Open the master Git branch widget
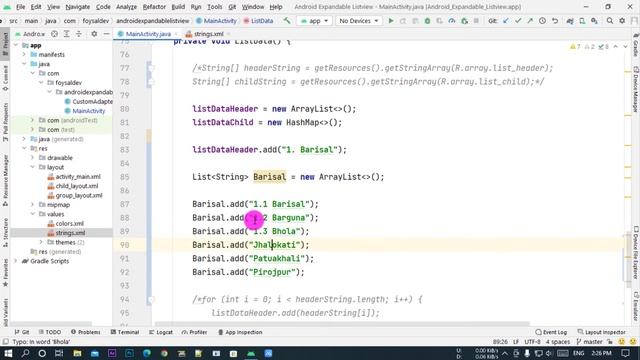 coord(589,342)
